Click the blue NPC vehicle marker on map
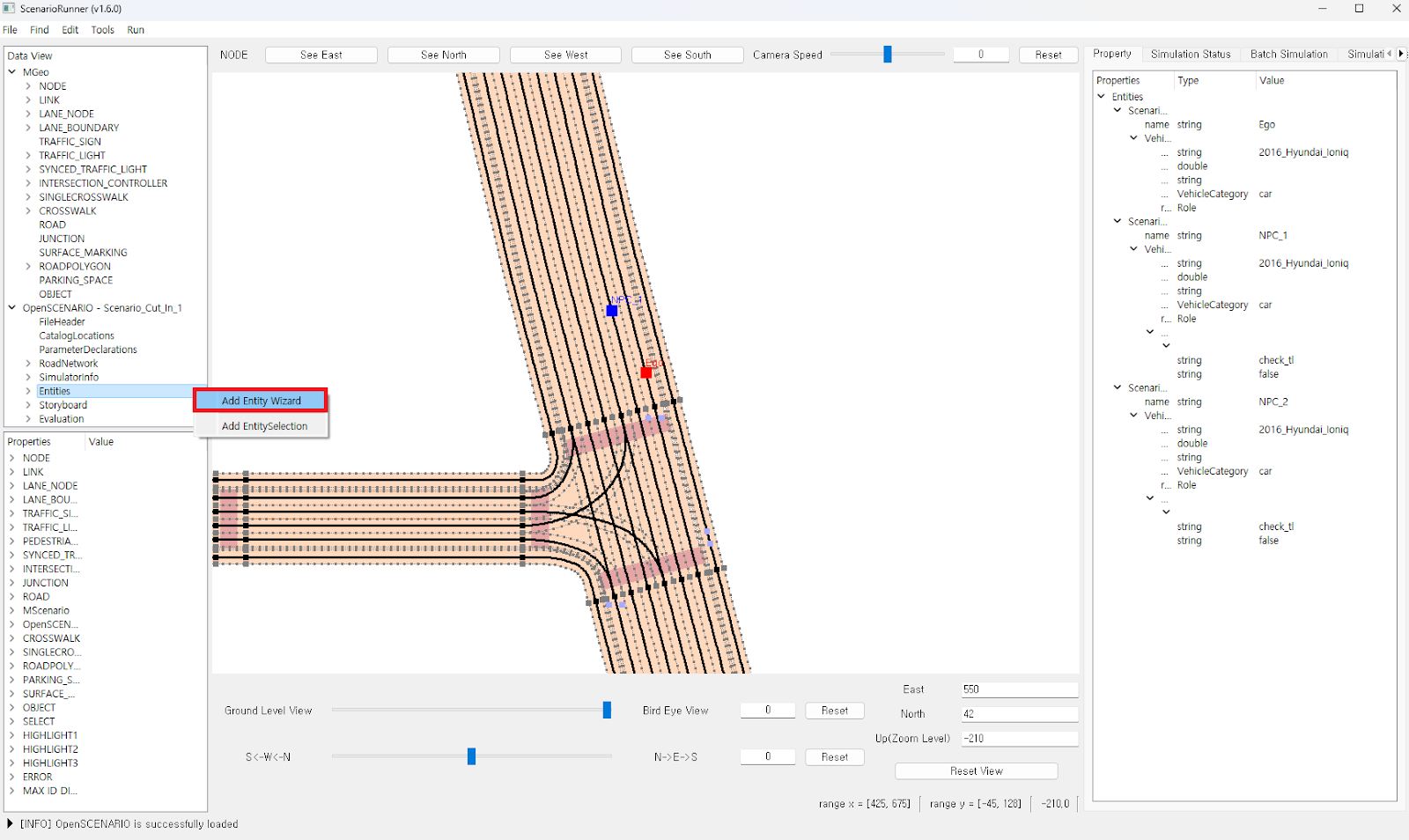Image resolution: width=1409 pixels, height=840 pixels. [x=612, y=311]
